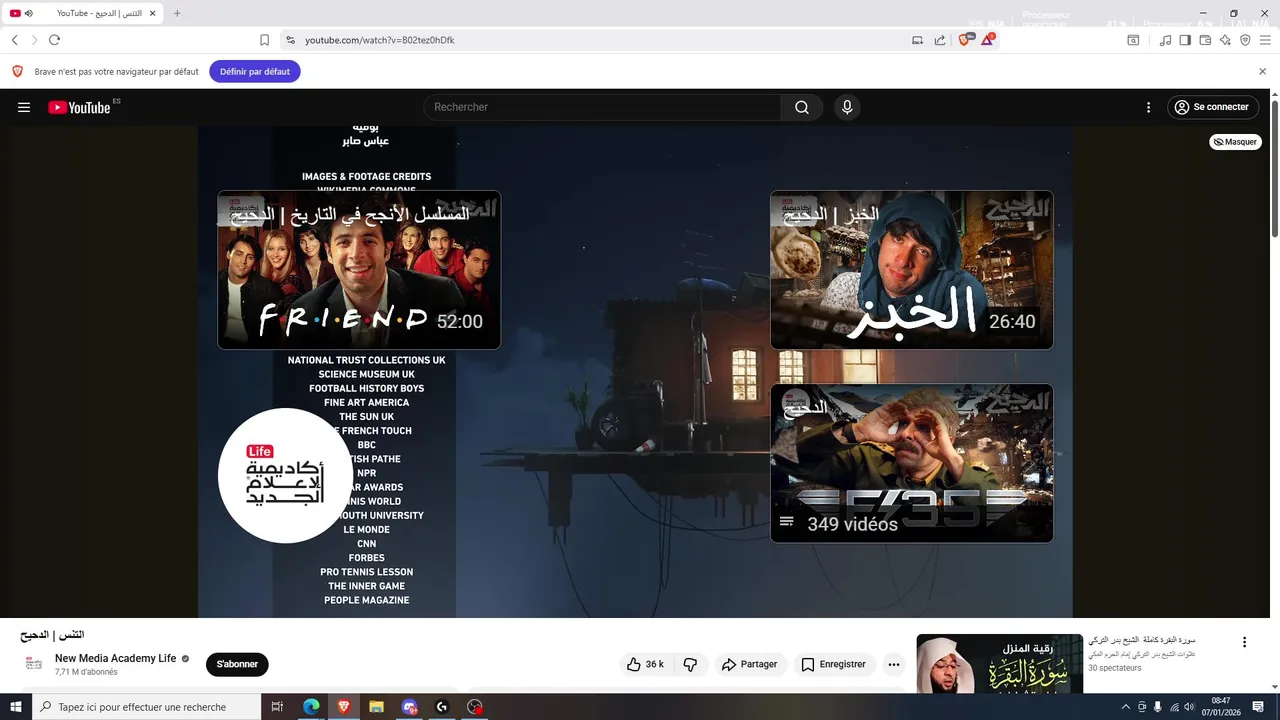Open the Windows Start menu
Image resolution: width=1280 pixels, height=720 pixels.
point(16,707)
